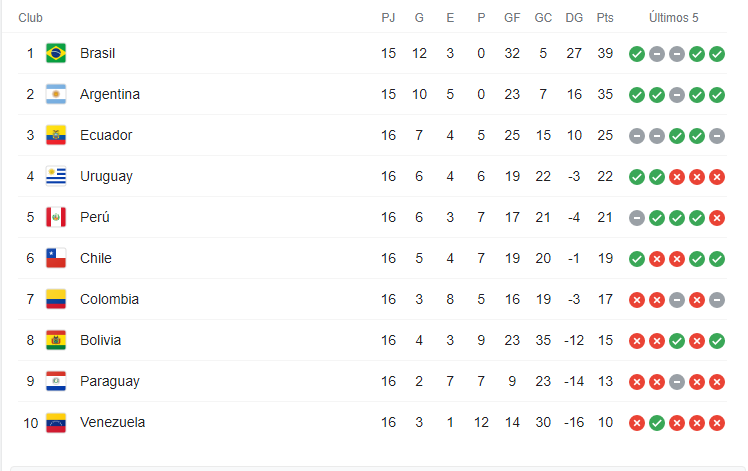Click the Ecuador flag icon
The image size is (748, 471).
pyautogui.click(x=56, y=135)
